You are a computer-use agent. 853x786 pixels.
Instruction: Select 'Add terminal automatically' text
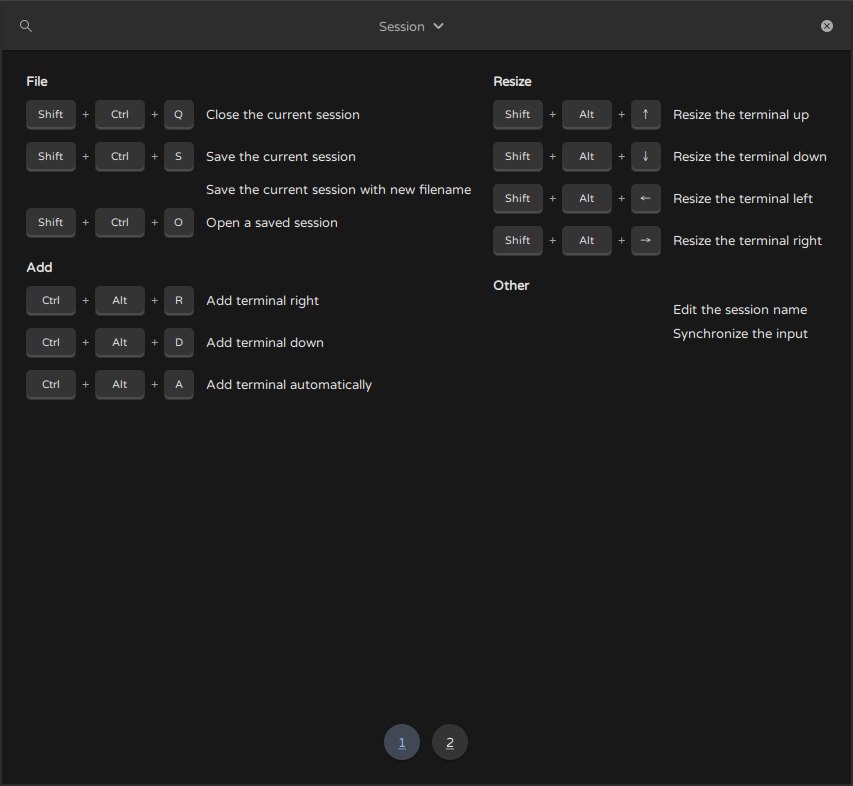289,385
